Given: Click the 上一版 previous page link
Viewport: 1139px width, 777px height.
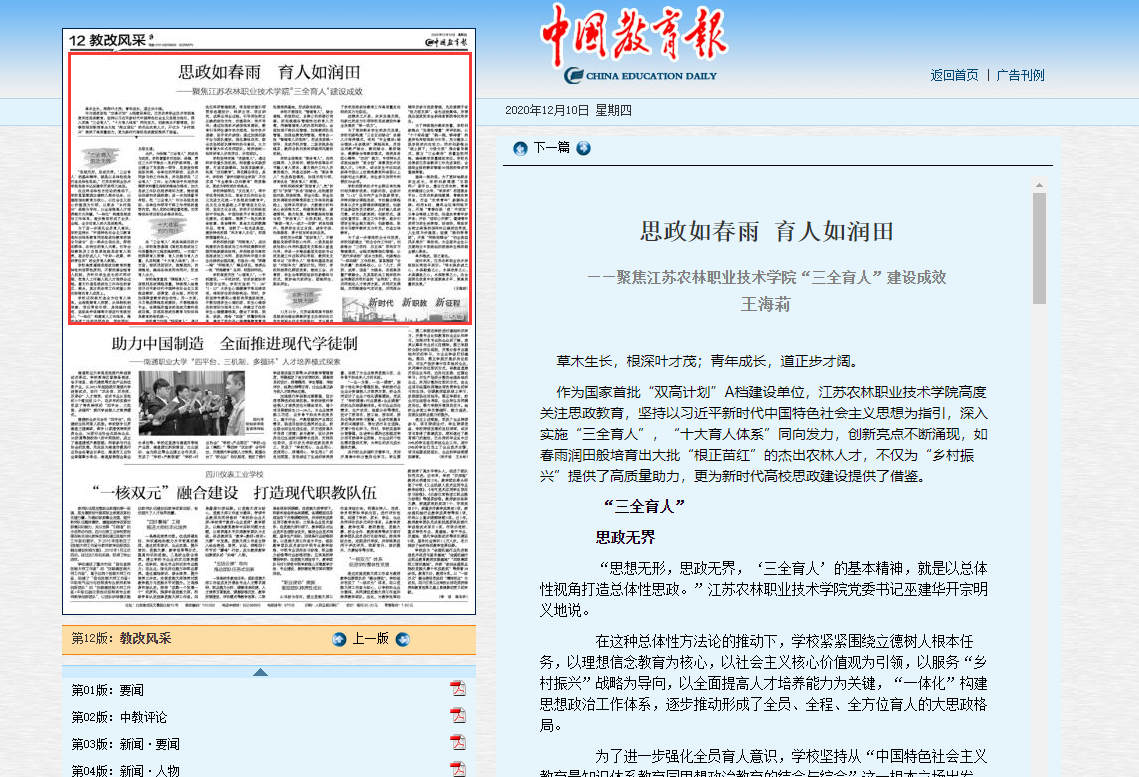Looking at the screenshot, I should coord(370,638).
